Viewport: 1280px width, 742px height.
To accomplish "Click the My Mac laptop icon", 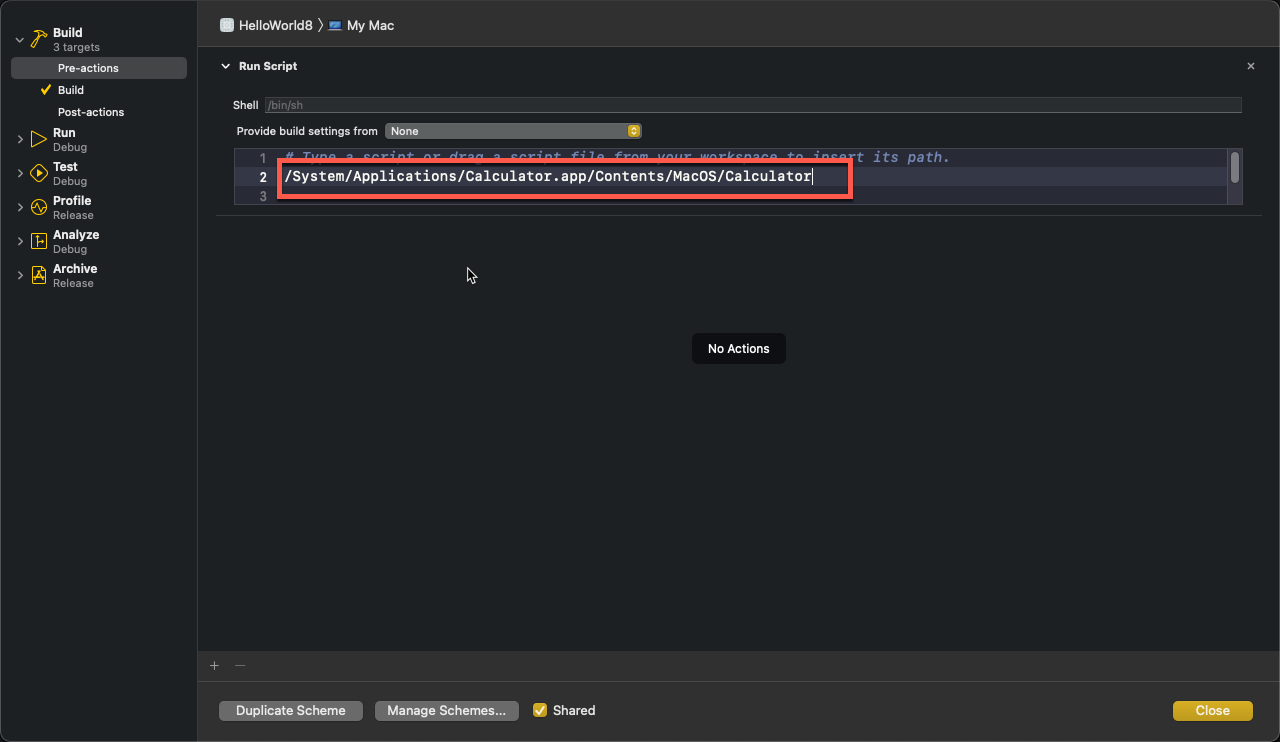I will pos(335,25).
